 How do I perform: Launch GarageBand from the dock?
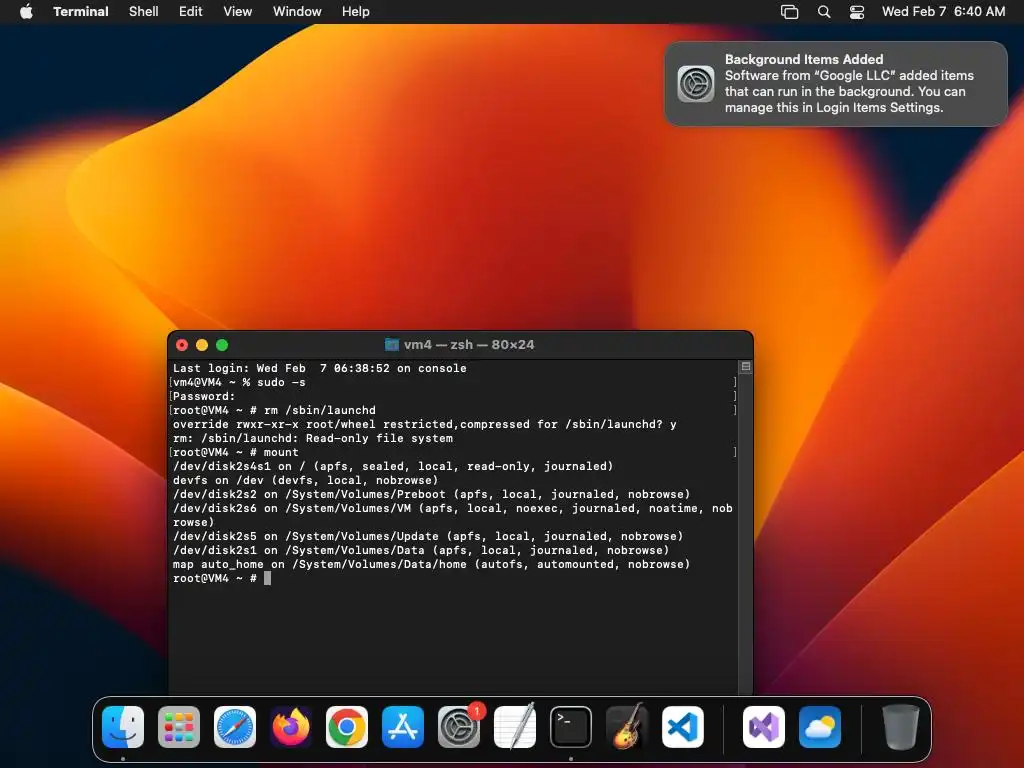[627, 727]
